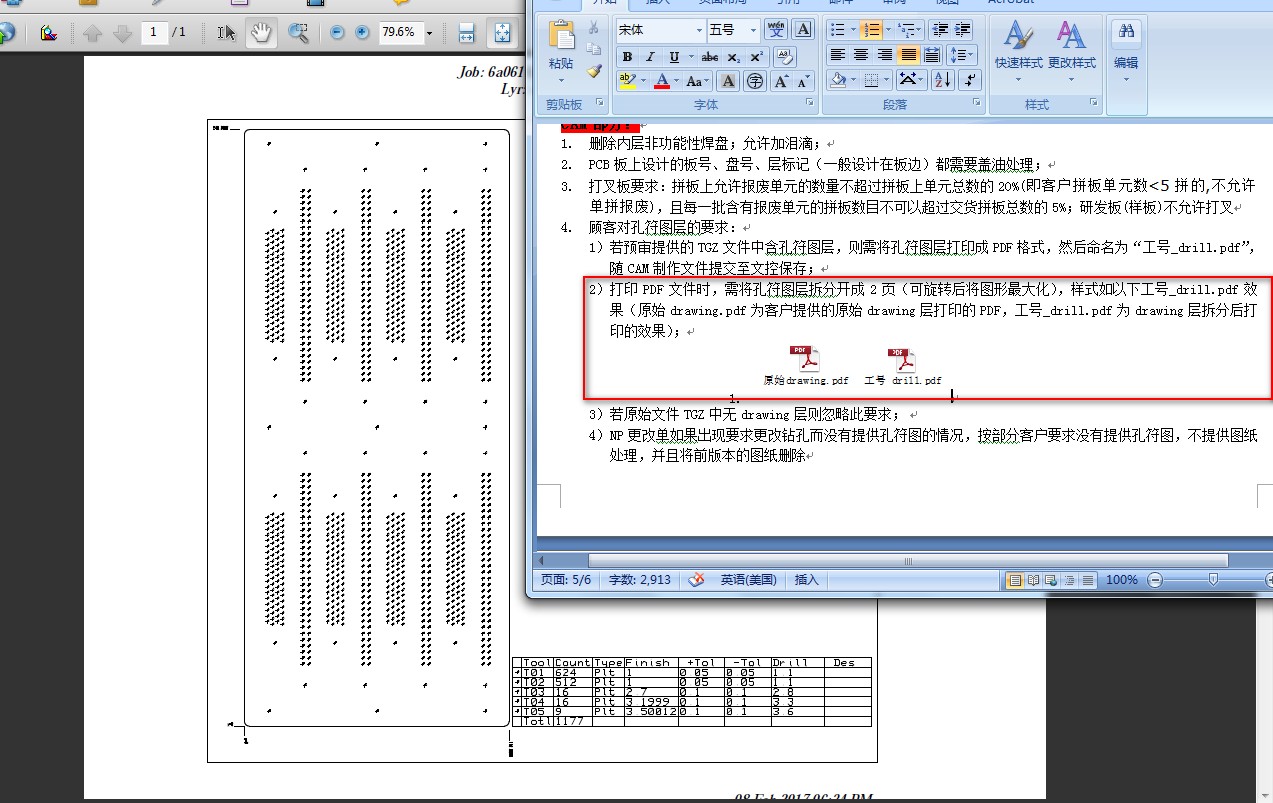Apply the character border icon
The image size is (1273, 803).
pyautogui.click(x=803, y=30)
